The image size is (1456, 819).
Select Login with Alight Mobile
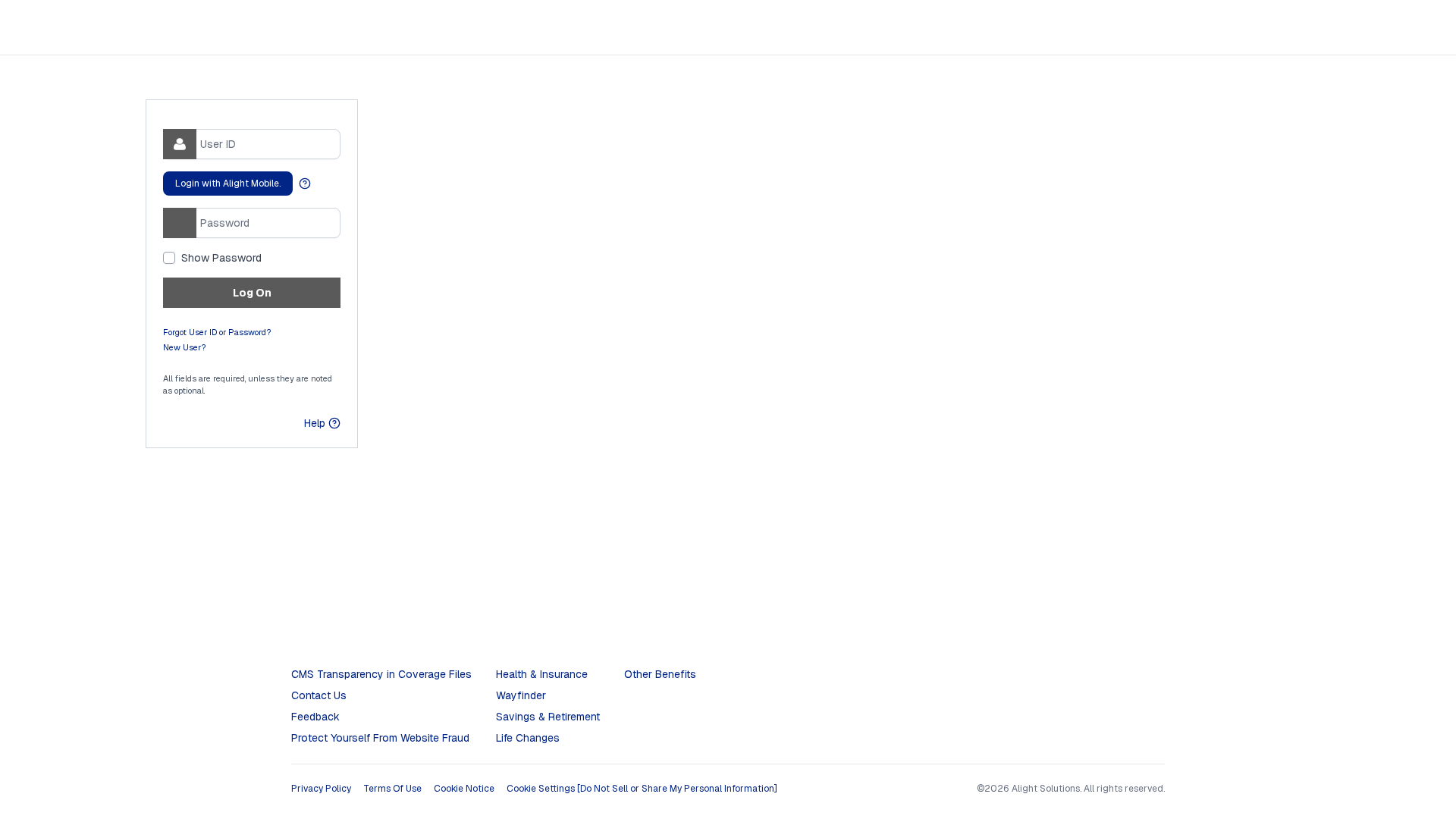click(227, 184)
